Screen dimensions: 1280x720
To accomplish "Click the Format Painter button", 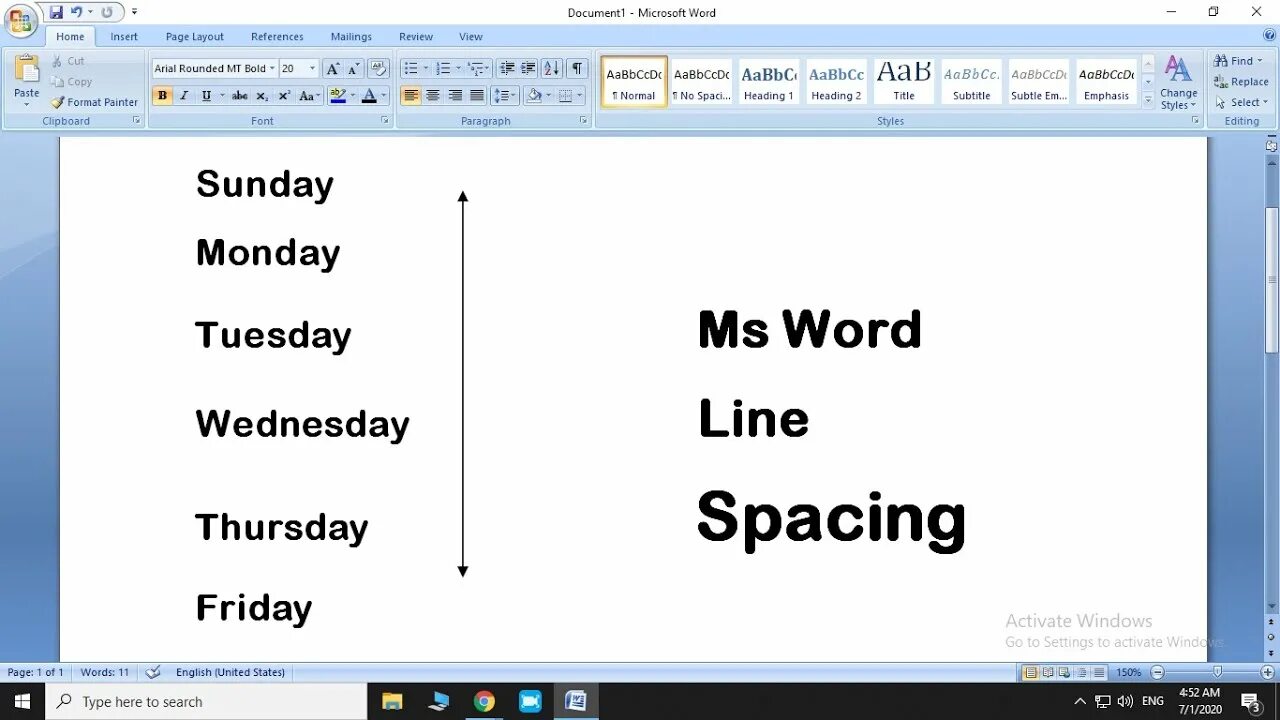I will click(95, 102).
